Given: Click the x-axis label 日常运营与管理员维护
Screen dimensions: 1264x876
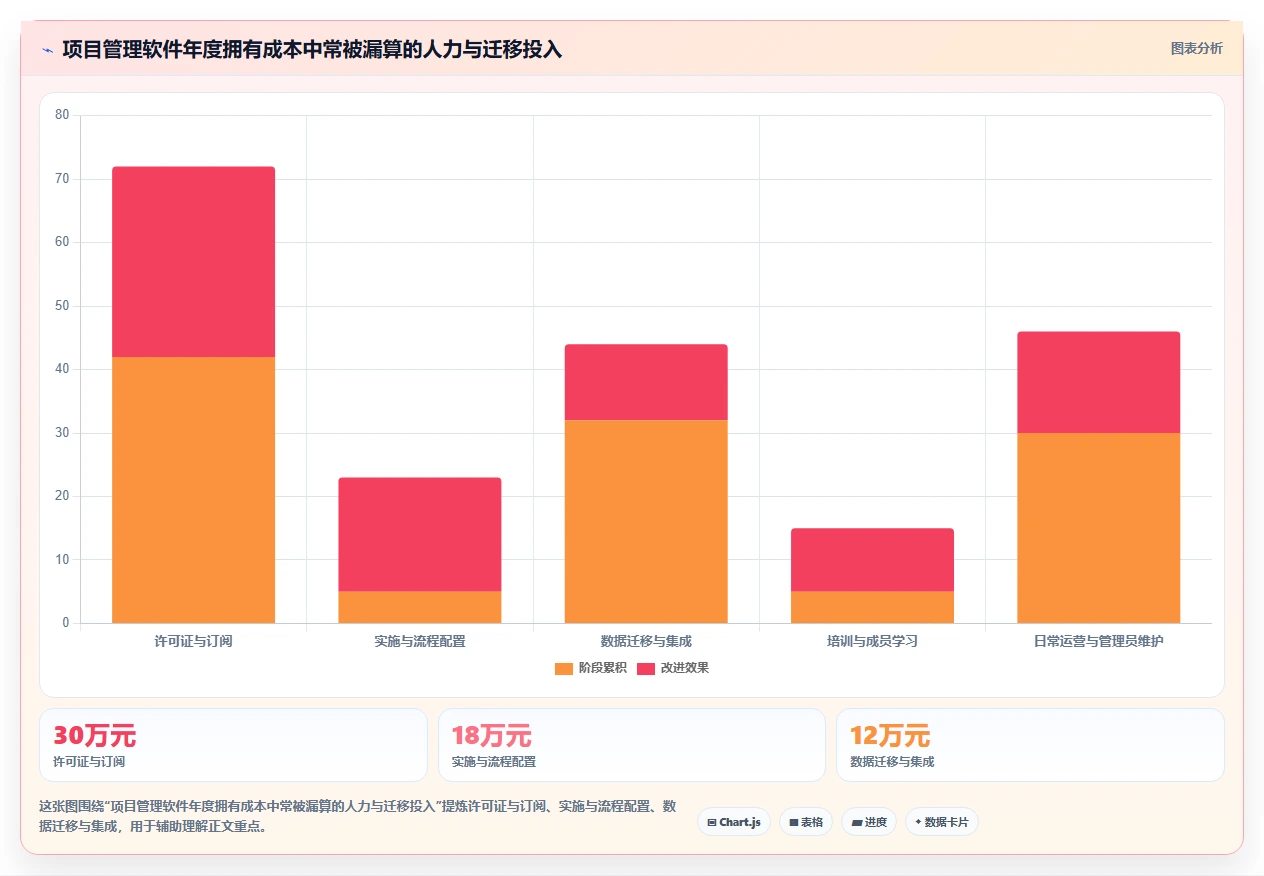Looking at the screenshot, I should coord(1099,641).
